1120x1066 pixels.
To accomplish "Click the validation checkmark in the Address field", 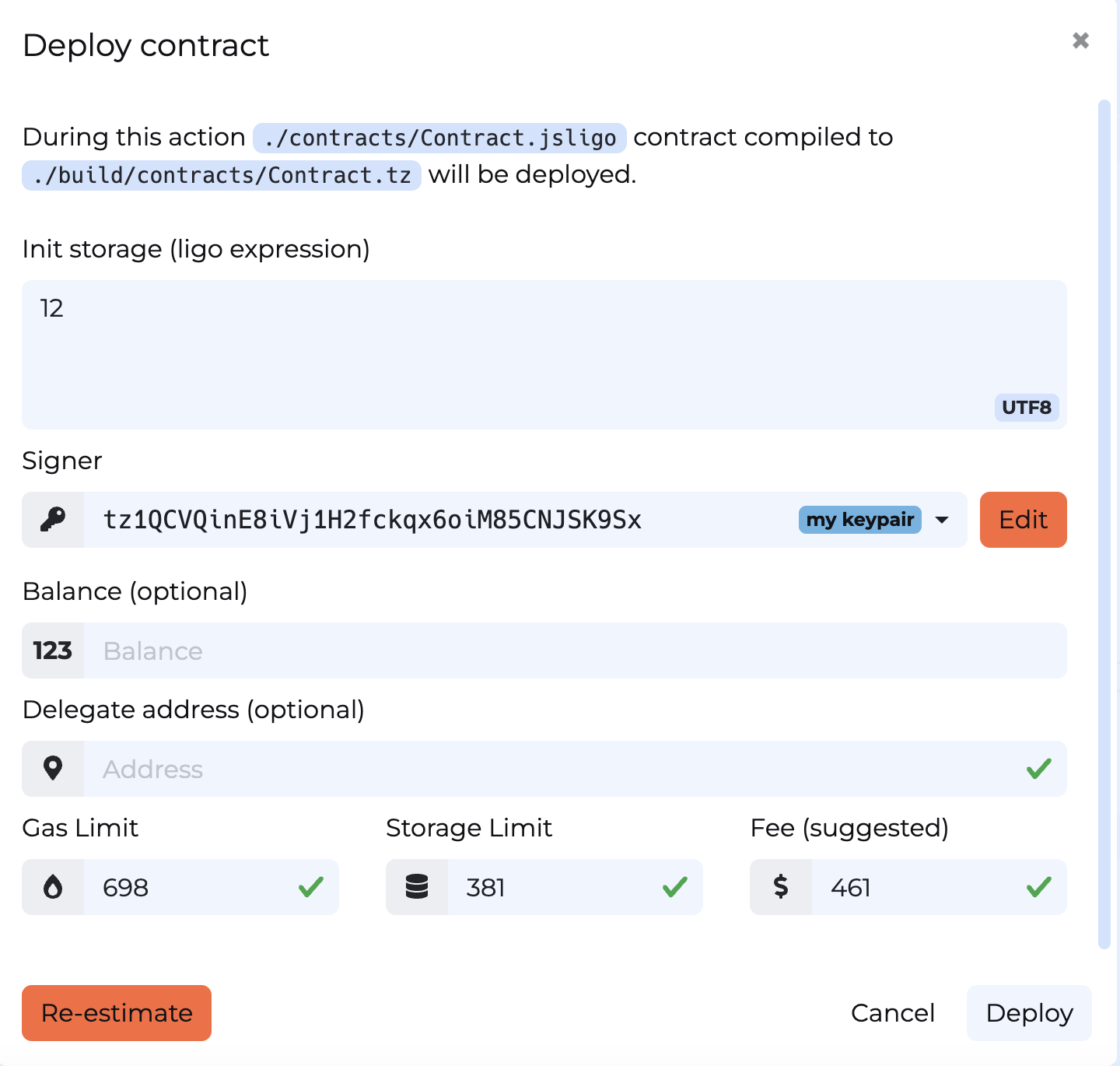I will tap(1037, 769).
